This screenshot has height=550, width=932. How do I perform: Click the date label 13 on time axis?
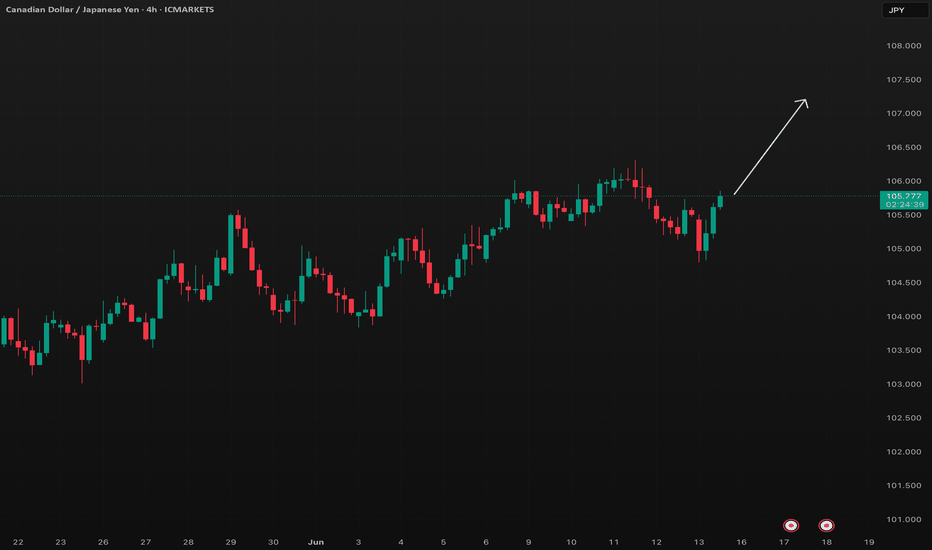(699, 542)
